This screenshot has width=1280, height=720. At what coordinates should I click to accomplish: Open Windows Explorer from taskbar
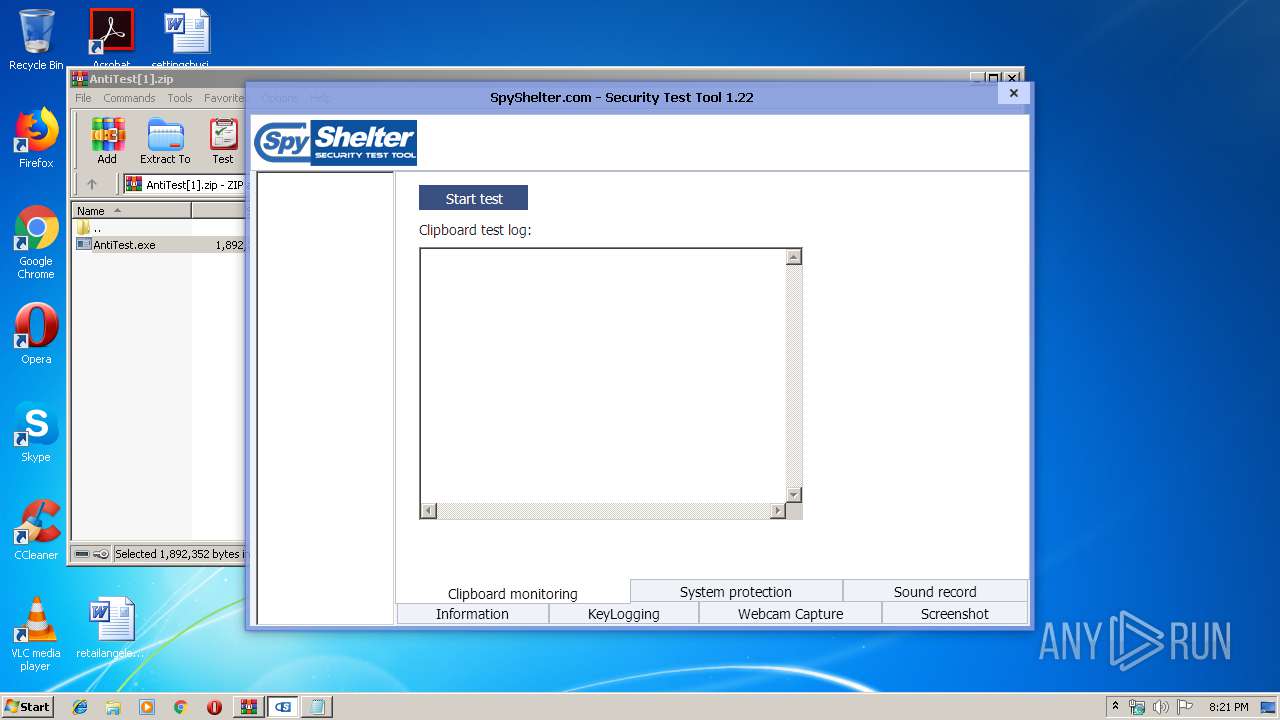pos(113,707)
